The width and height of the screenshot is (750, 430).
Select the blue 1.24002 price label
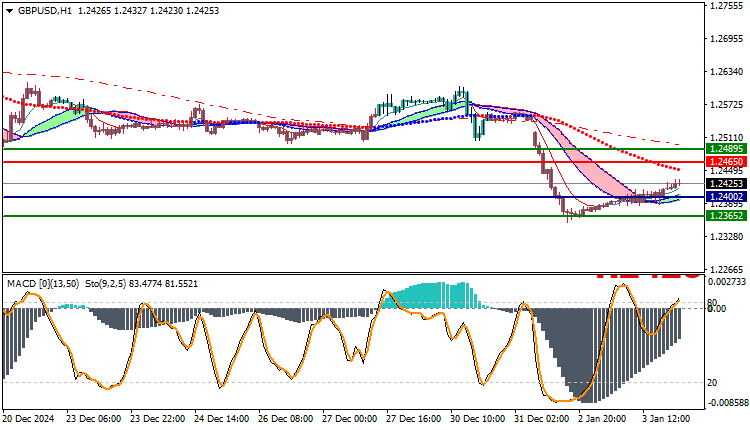(x=726, y=197)
